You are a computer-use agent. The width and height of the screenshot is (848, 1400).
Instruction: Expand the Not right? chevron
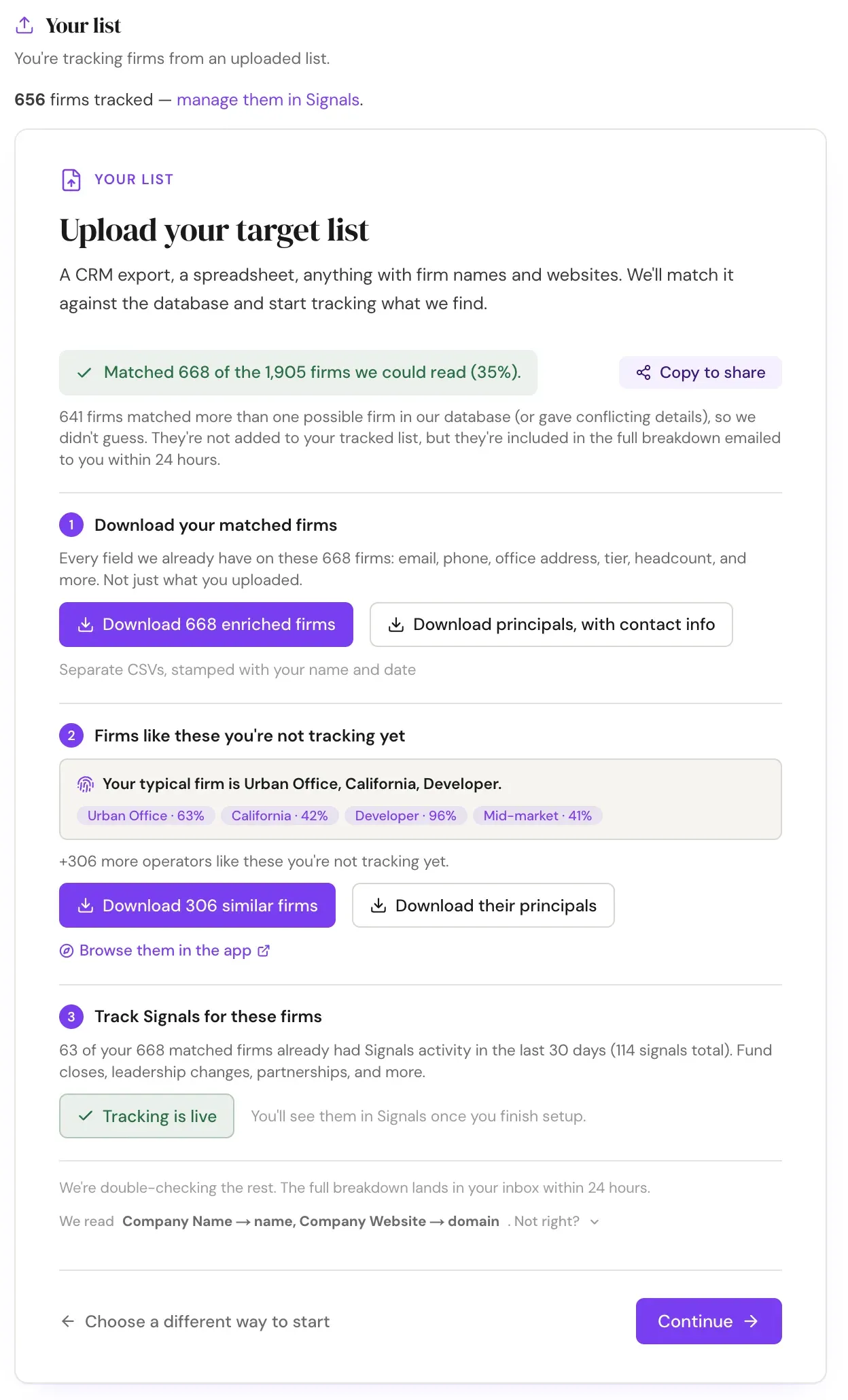[x=595, y=1222]
